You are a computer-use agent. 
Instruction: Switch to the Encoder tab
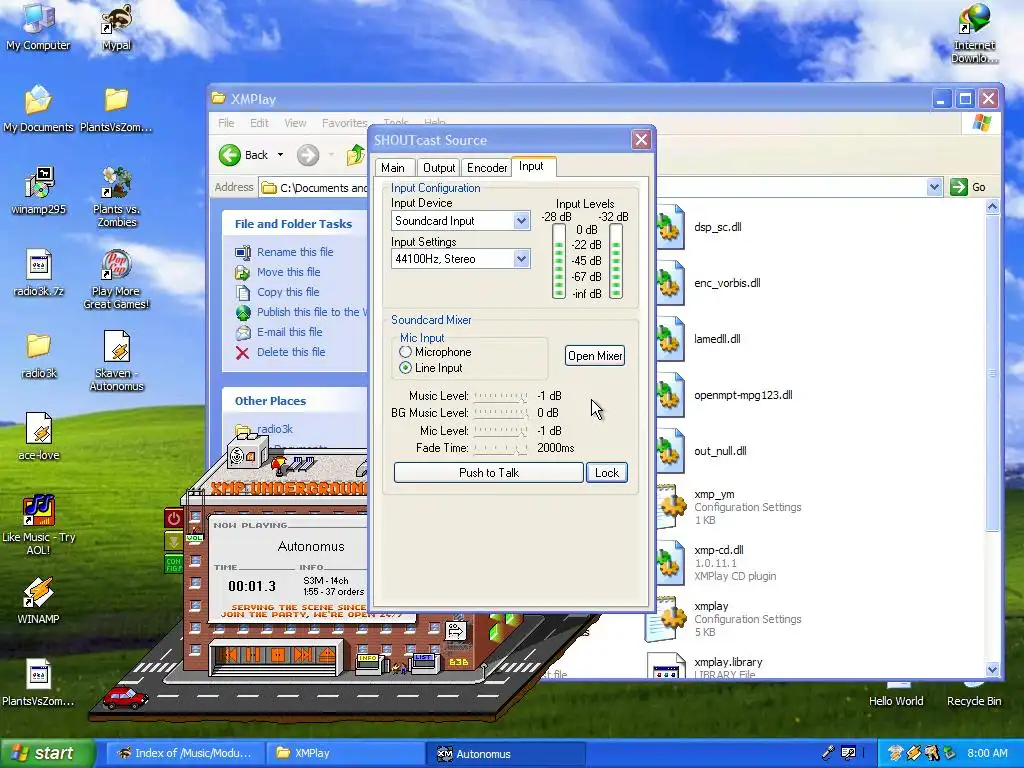[x=487, y=168]
